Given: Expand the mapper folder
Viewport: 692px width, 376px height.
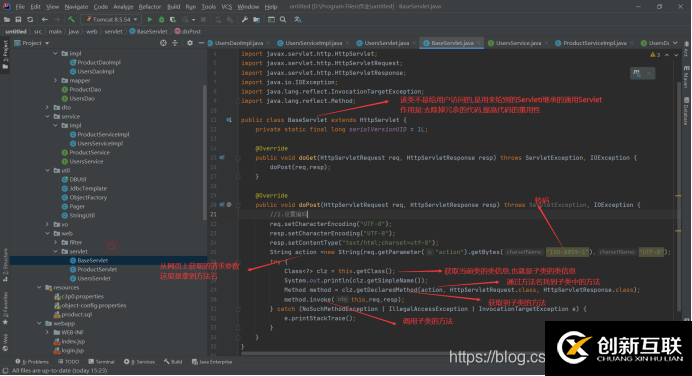Looking at the screenshot, I should (x=56, y=80).
